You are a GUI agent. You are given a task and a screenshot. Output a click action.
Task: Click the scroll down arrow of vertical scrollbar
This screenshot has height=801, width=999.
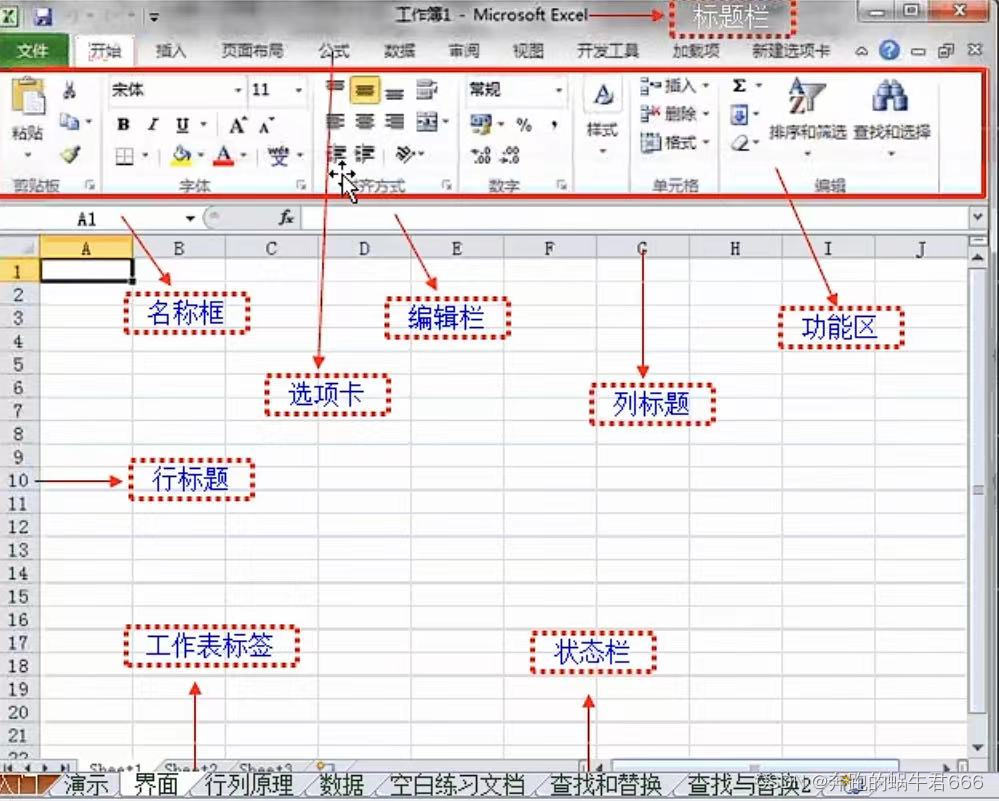(978, 747)
